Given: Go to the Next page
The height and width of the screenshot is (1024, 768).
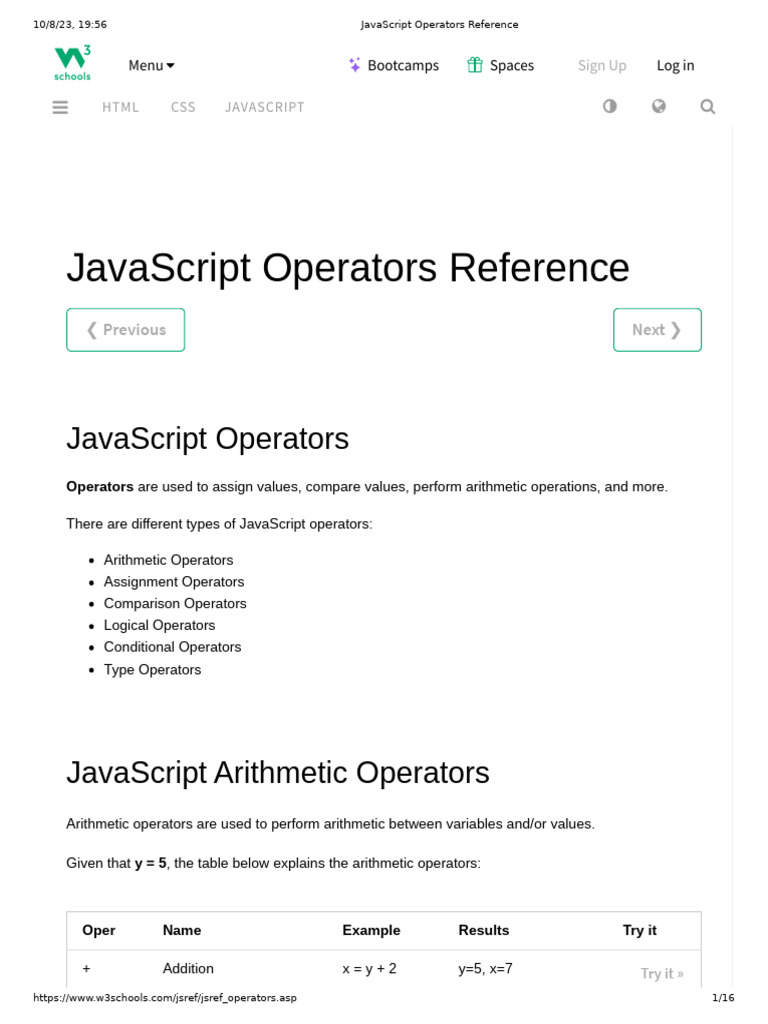Looking at the screenshot, I should click(657, 330).
